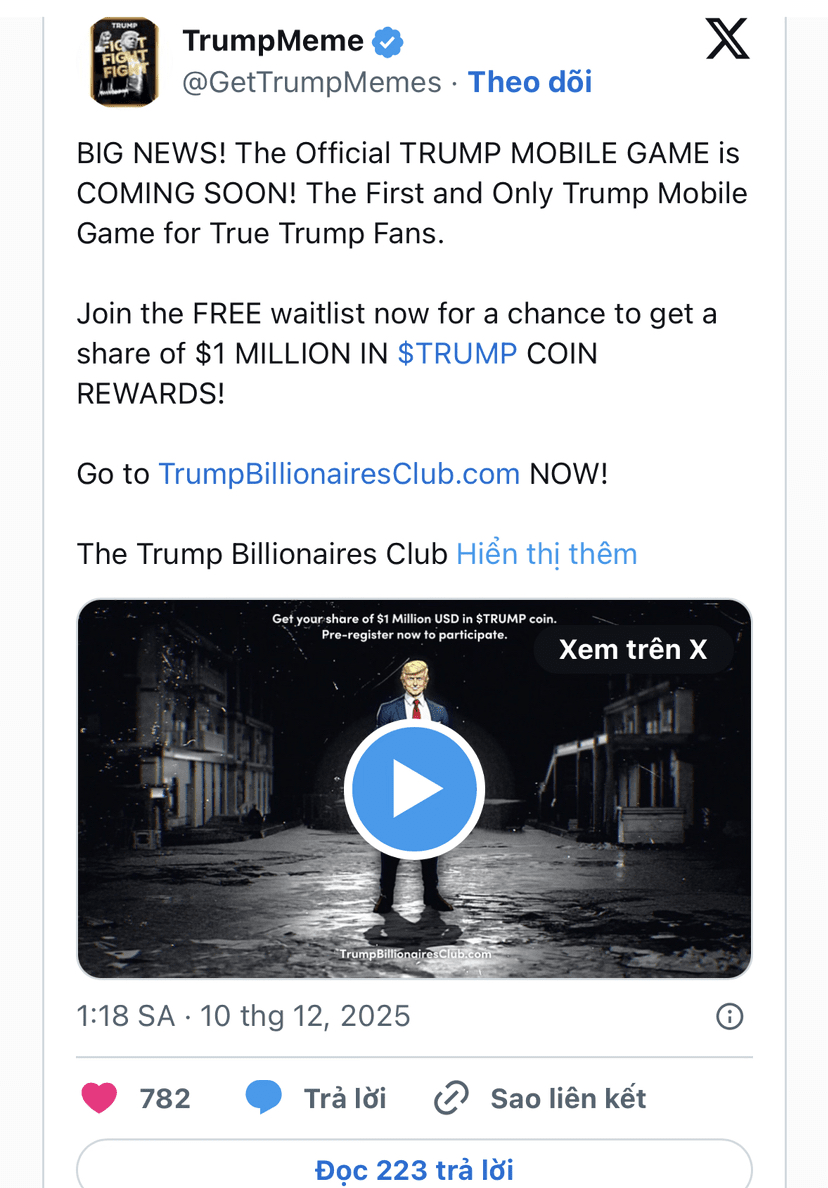
Task: Click the 782 likes count
Action: click(x=165, y=1098)
